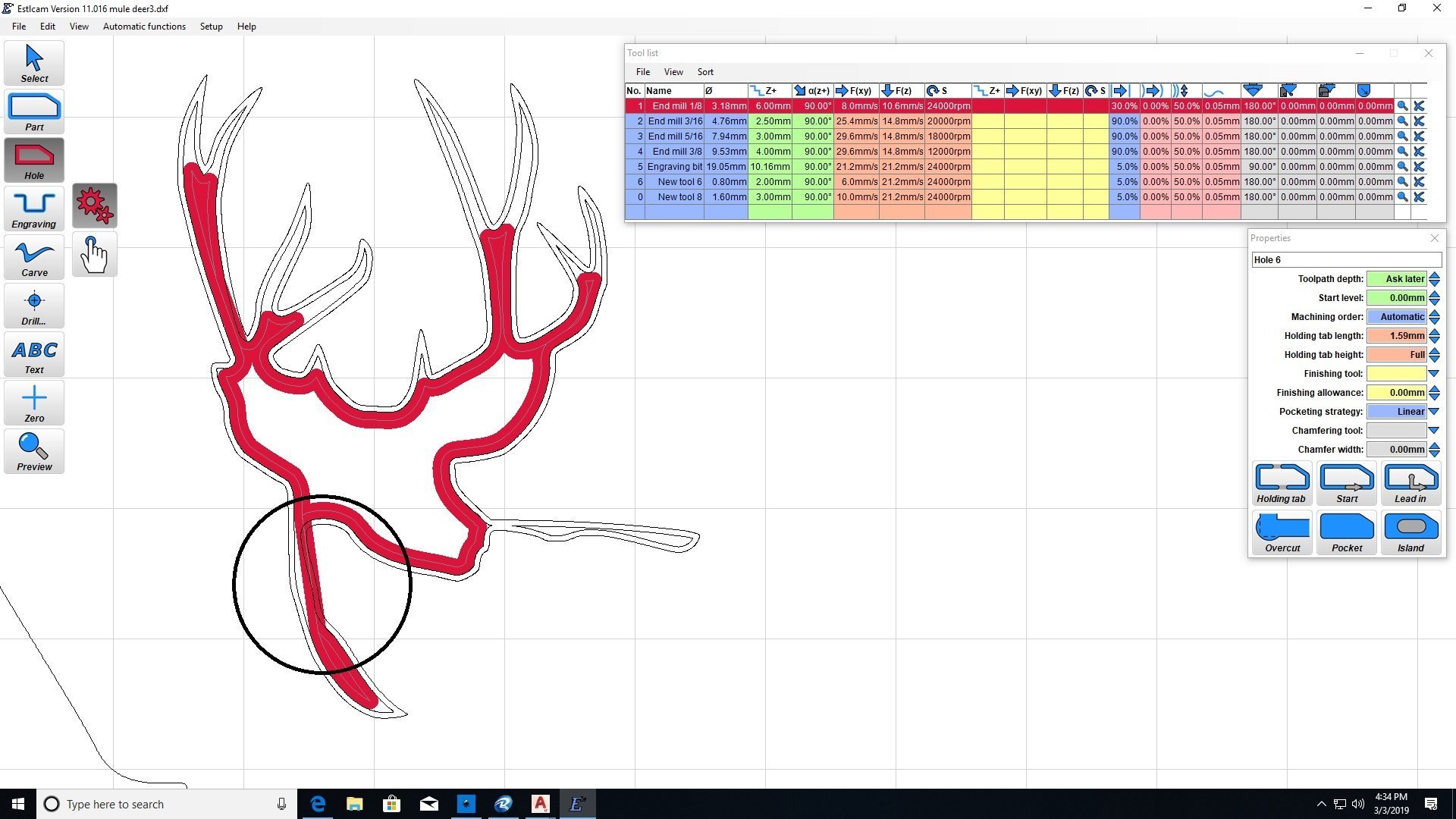Click the pointing hand manual drawing icon
This screenshot has width=1456, height=819.
tap(95, 254)
